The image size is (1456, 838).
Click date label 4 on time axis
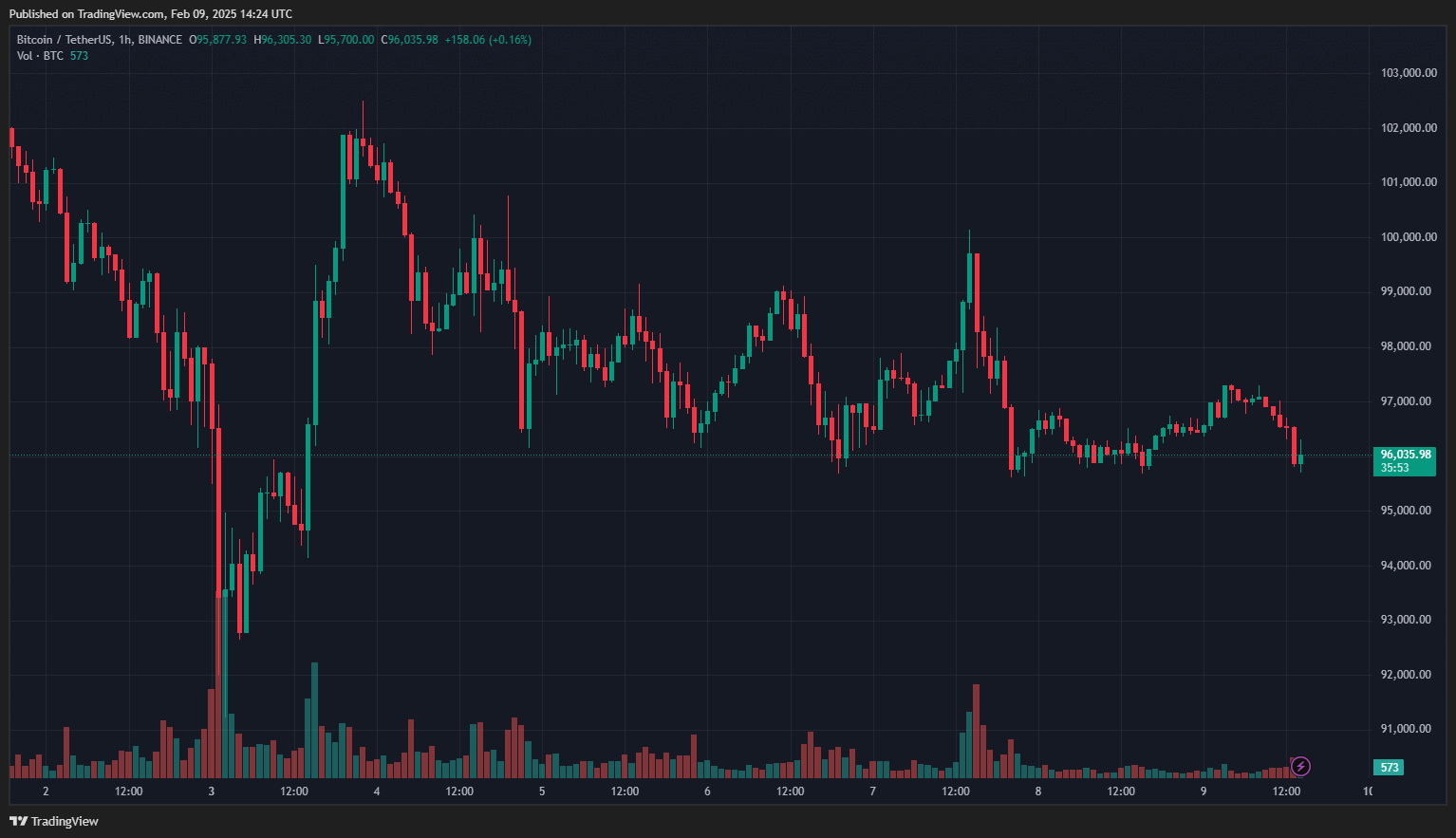[x=377, y=791]
